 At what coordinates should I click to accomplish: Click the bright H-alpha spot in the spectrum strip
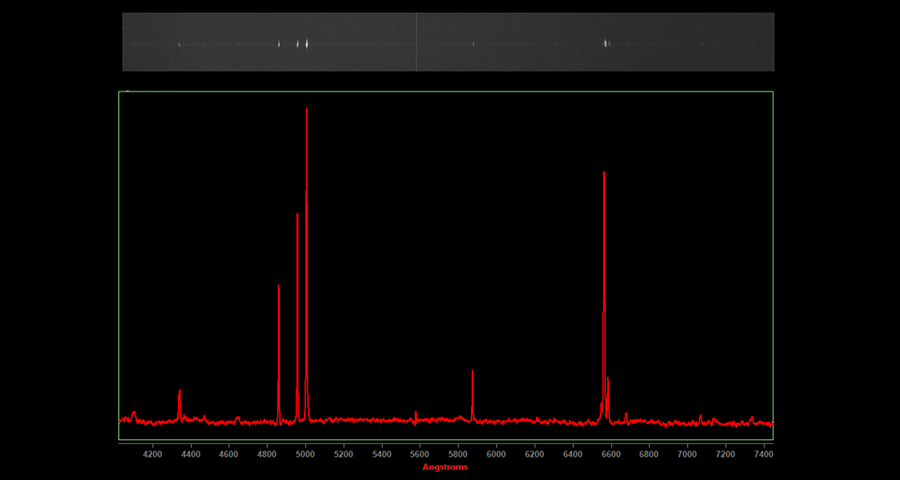(605, 43)
